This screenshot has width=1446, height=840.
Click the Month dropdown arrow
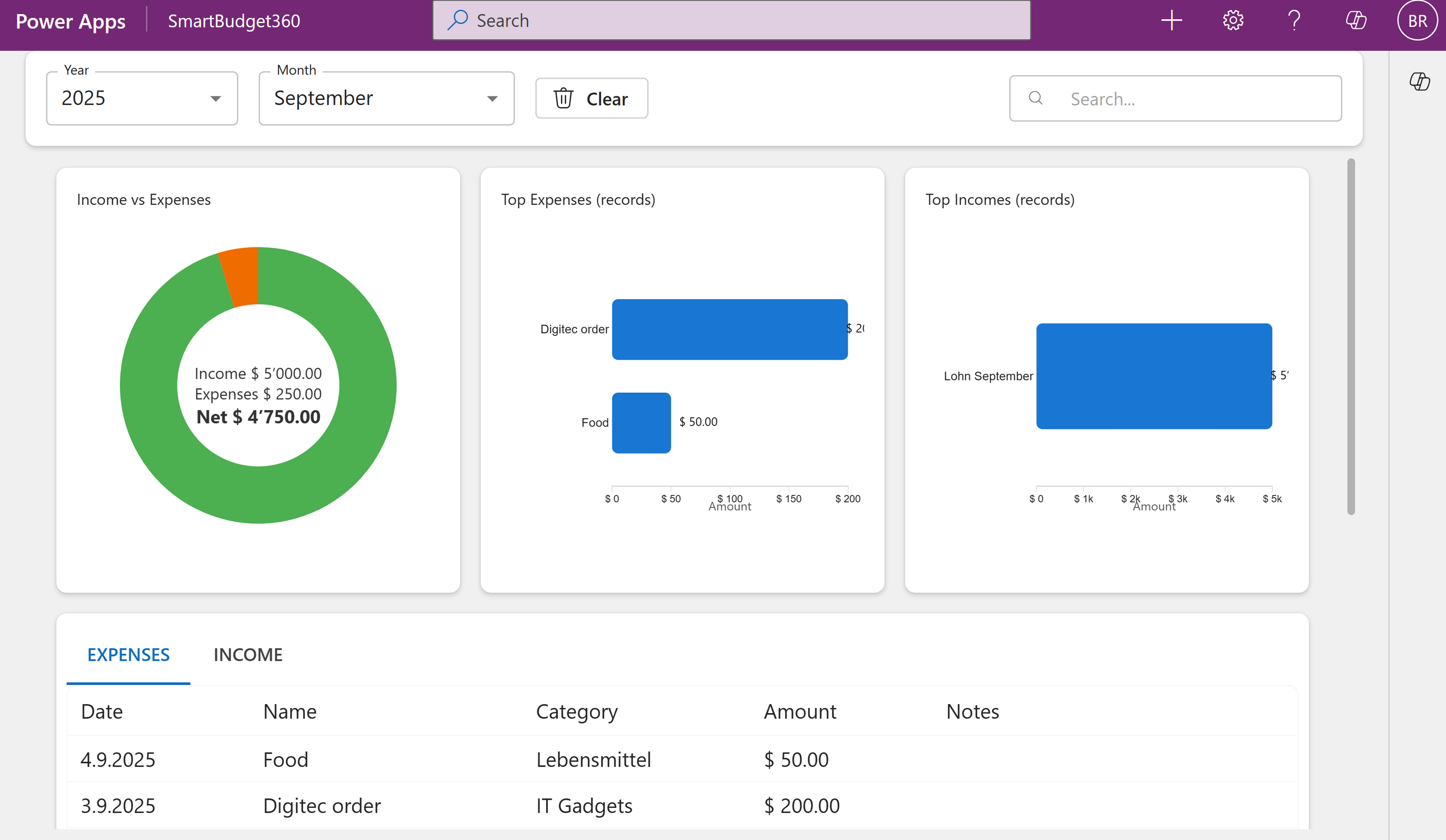click(492, 99)
